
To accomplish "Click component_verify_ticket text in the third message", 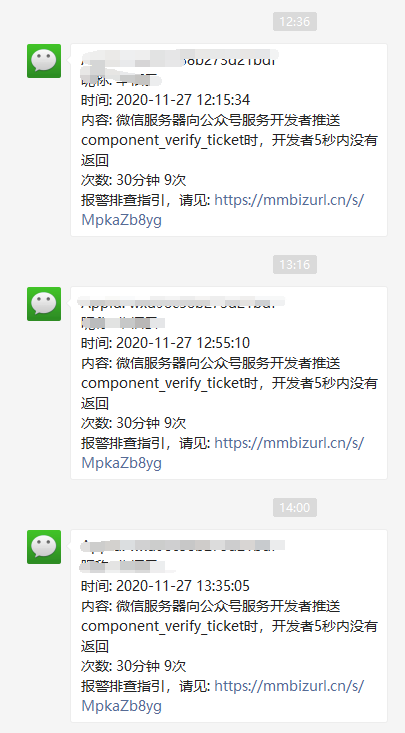I will coord(163,626).
